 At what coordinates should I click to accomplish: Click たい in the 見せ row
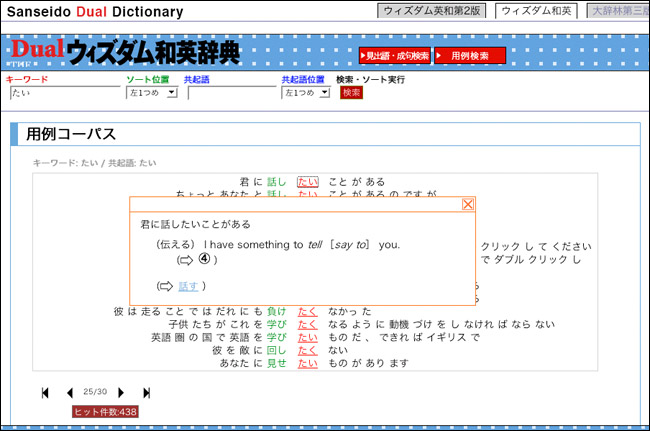click(308, 363)
